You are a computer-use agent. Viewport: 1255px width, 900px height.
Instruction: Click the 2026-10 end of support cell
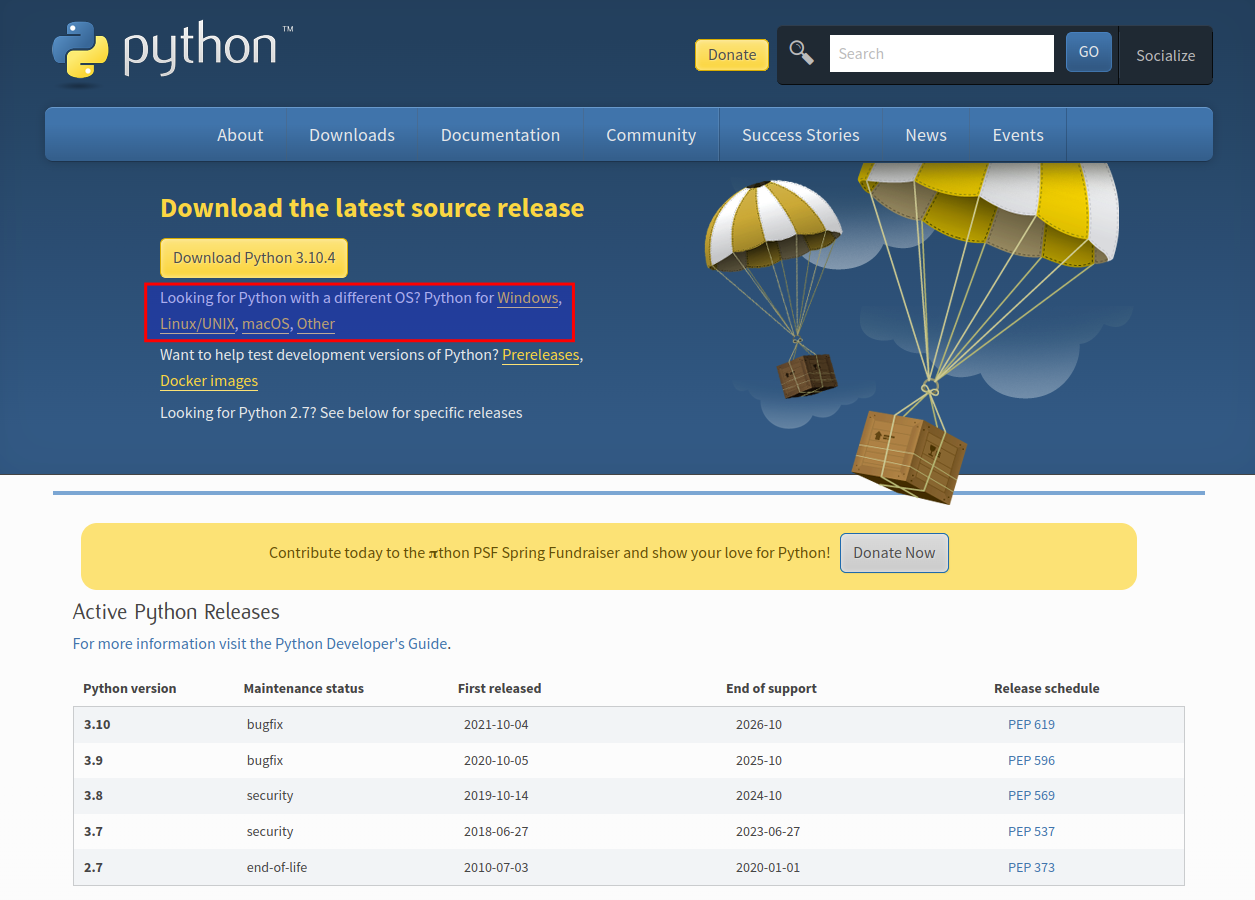tap(759, 725)
